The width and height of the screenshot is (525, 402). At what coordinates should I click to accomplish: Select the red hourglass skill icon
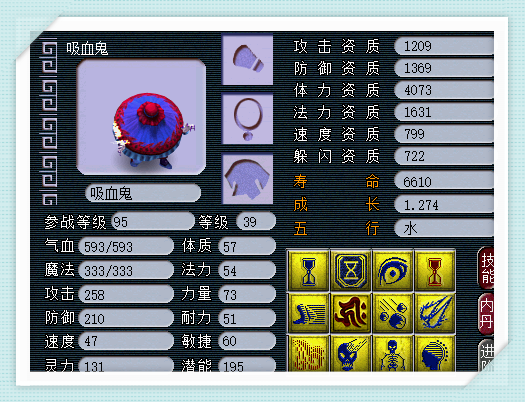point(435,270)
